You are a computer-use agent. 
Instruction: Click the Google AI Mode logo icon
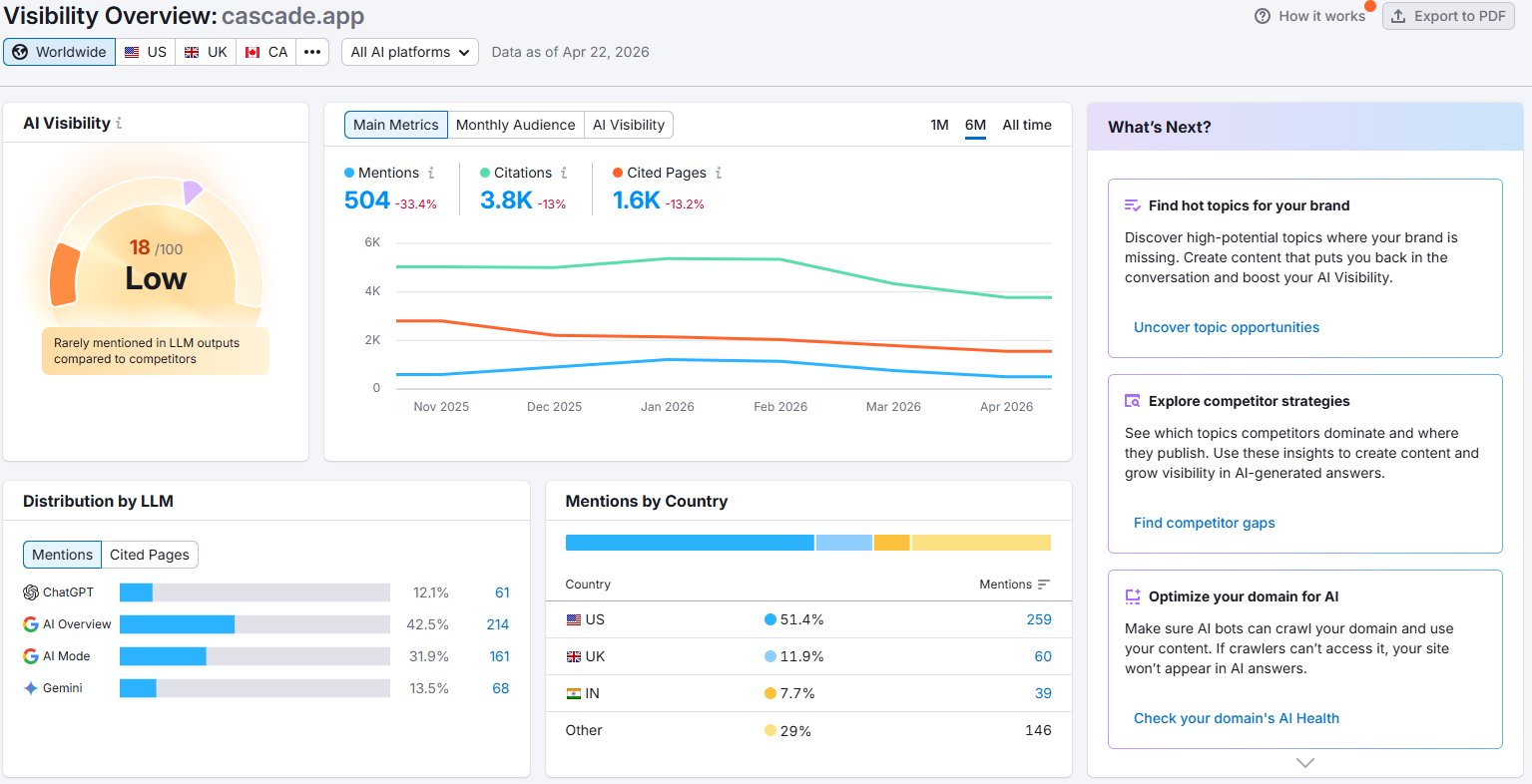pos(31,656)
